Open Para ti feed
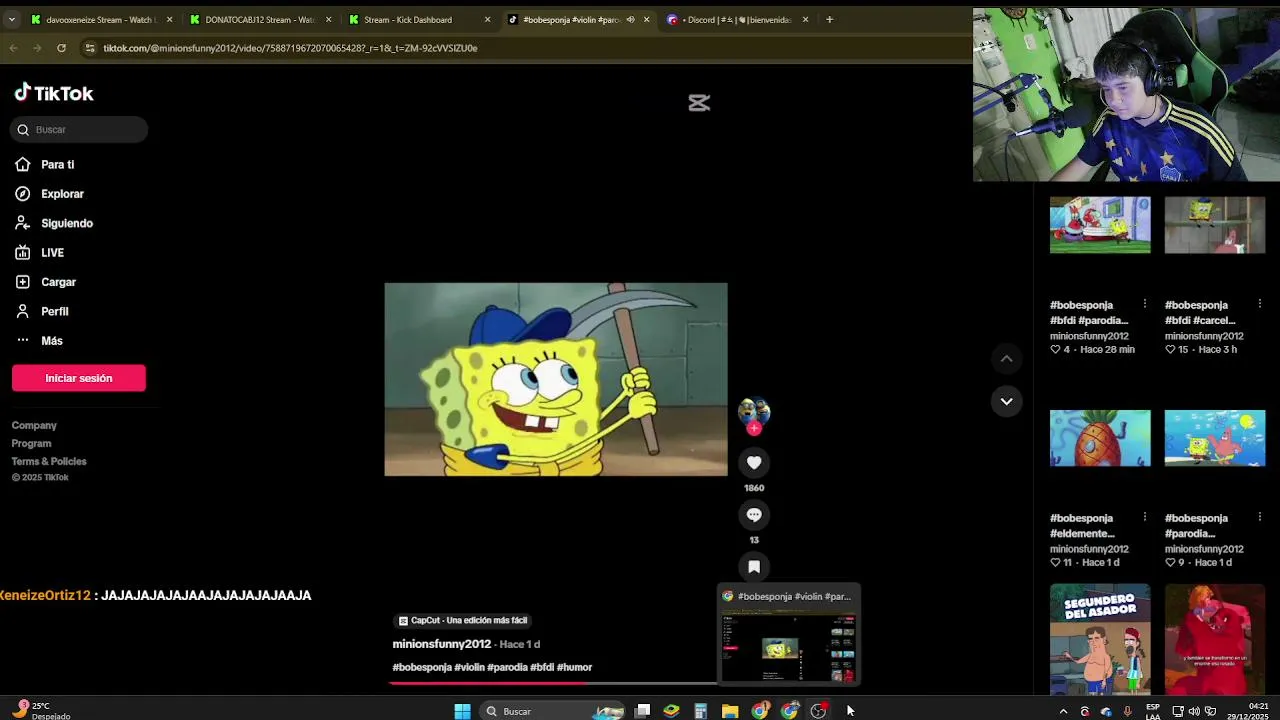Image resolution: width=1280 pixels, height=720 pixels. pos(45,164)
